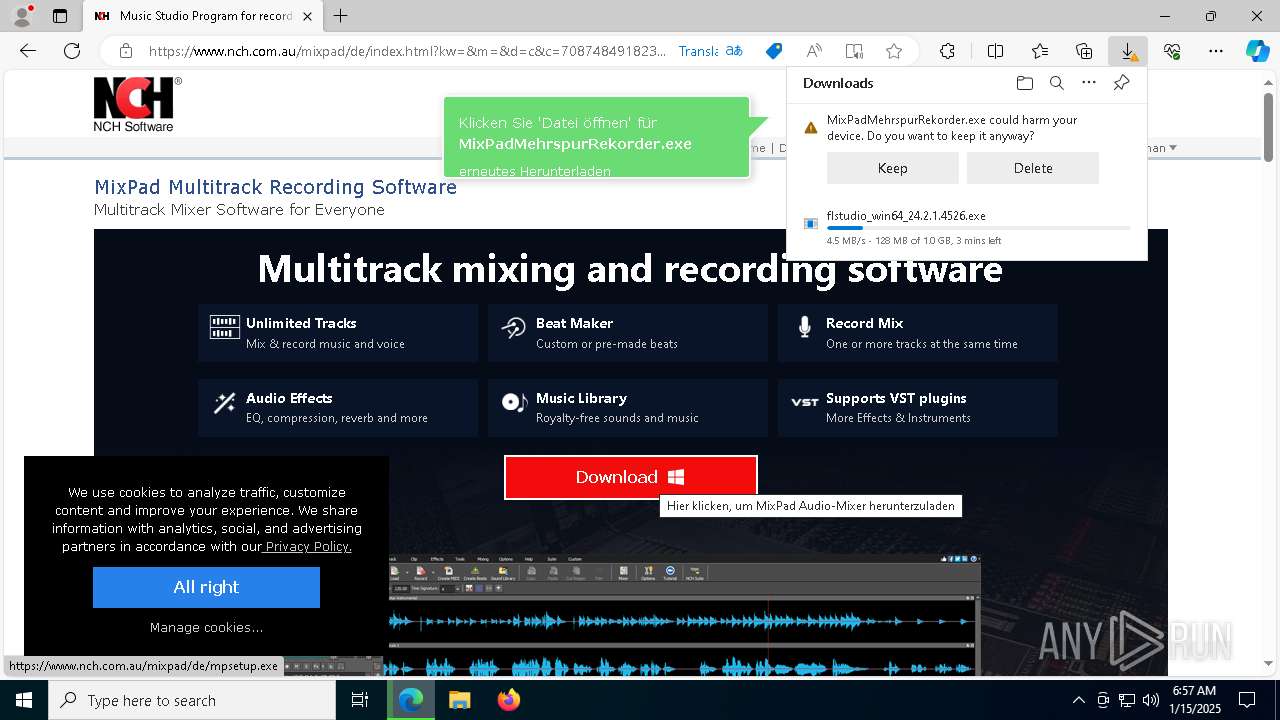Open Browser essentials heart icon
The height and width of the screenshot is (720, 1280).
click(1172, 51)
